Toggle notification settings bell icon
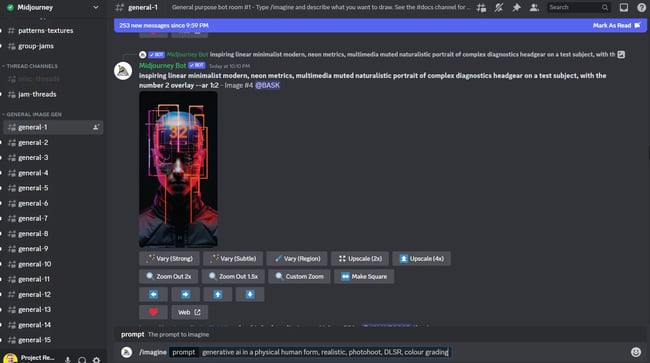 click(x=499, y=7)
